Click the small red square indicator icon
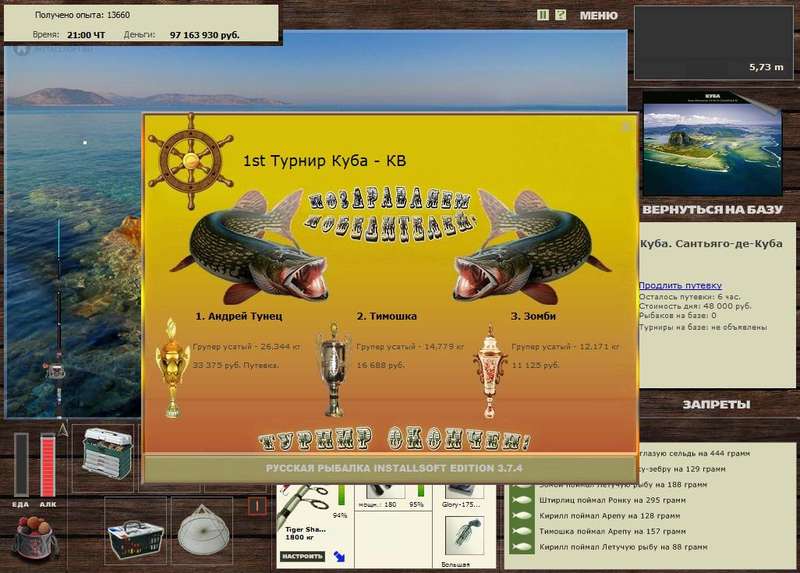Viewport: 800px width, 573px height. click(x=257, y=506)
